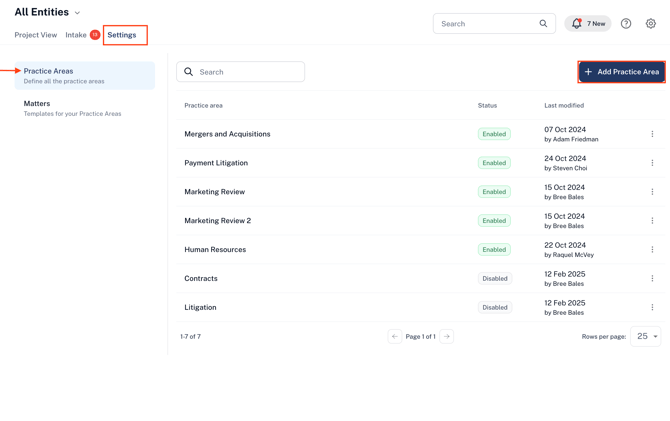Open the options menu for Human Resources
The height and width of the screenshot is (421, 670).
[652, 249]
